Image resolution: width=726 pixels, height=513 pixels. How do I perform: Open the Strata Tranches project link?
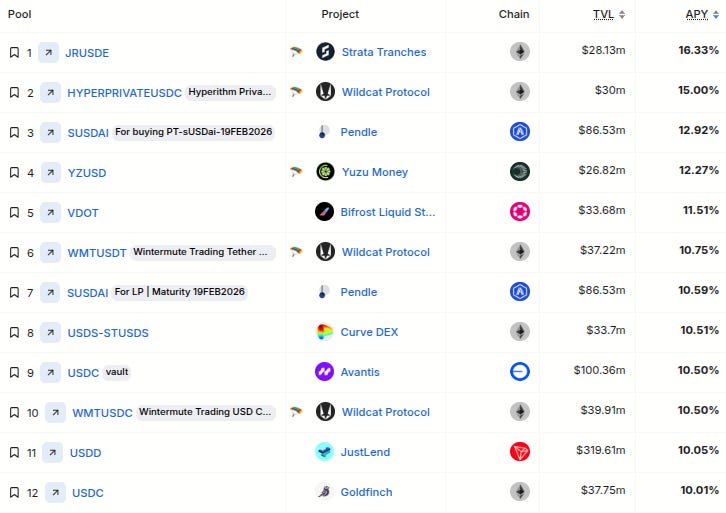(x=384, y=52)
